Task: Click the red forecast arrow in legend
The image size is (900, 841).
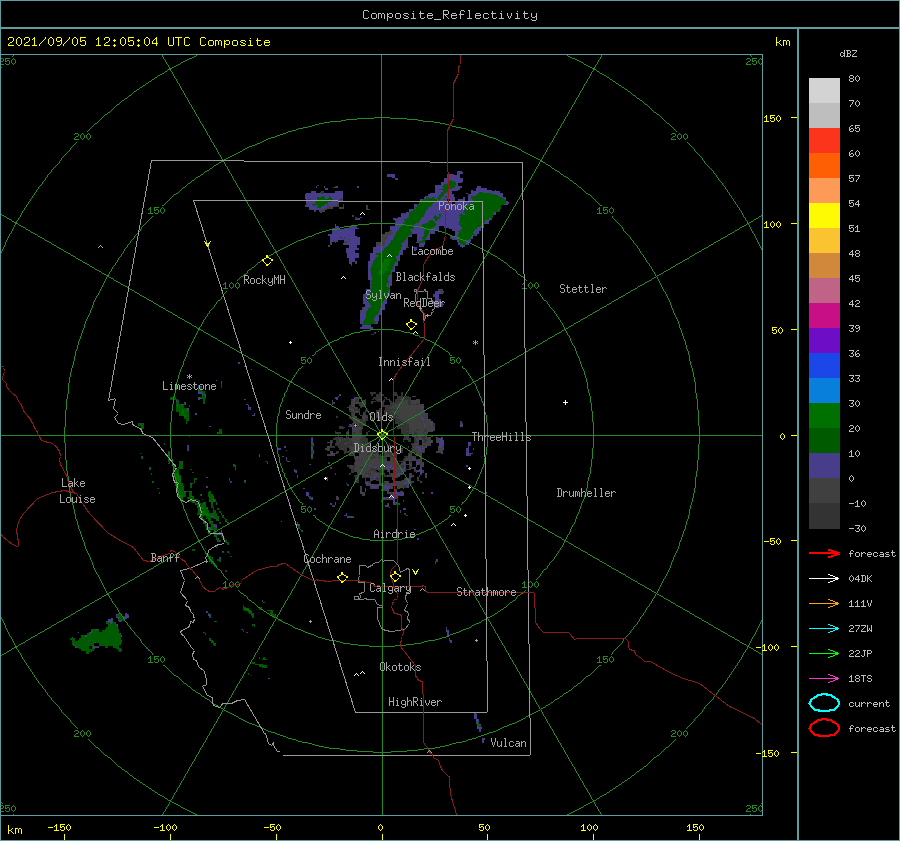Action: pos(824,553)
